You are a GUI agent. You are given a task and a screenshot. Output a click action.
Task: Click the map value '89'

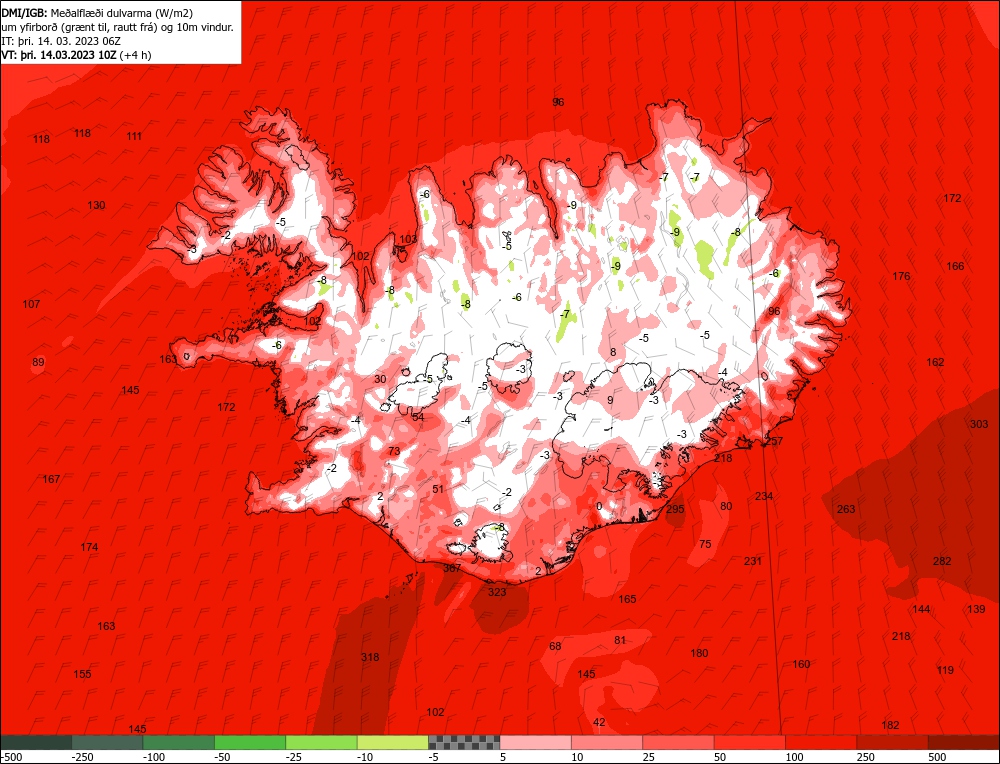click(x=38, y=362)
